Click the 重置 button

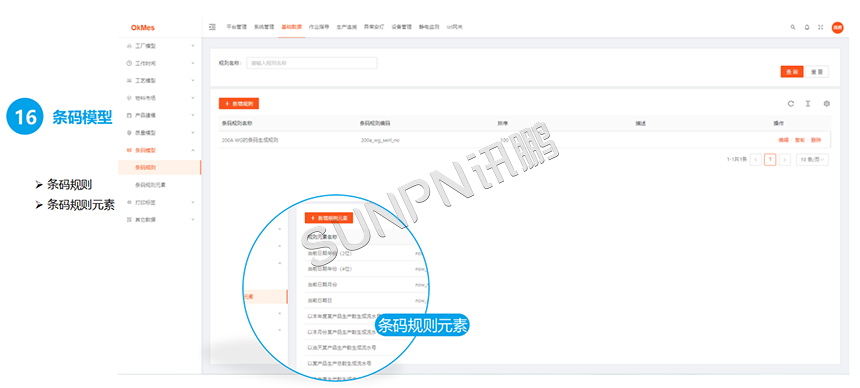point(817,72)
